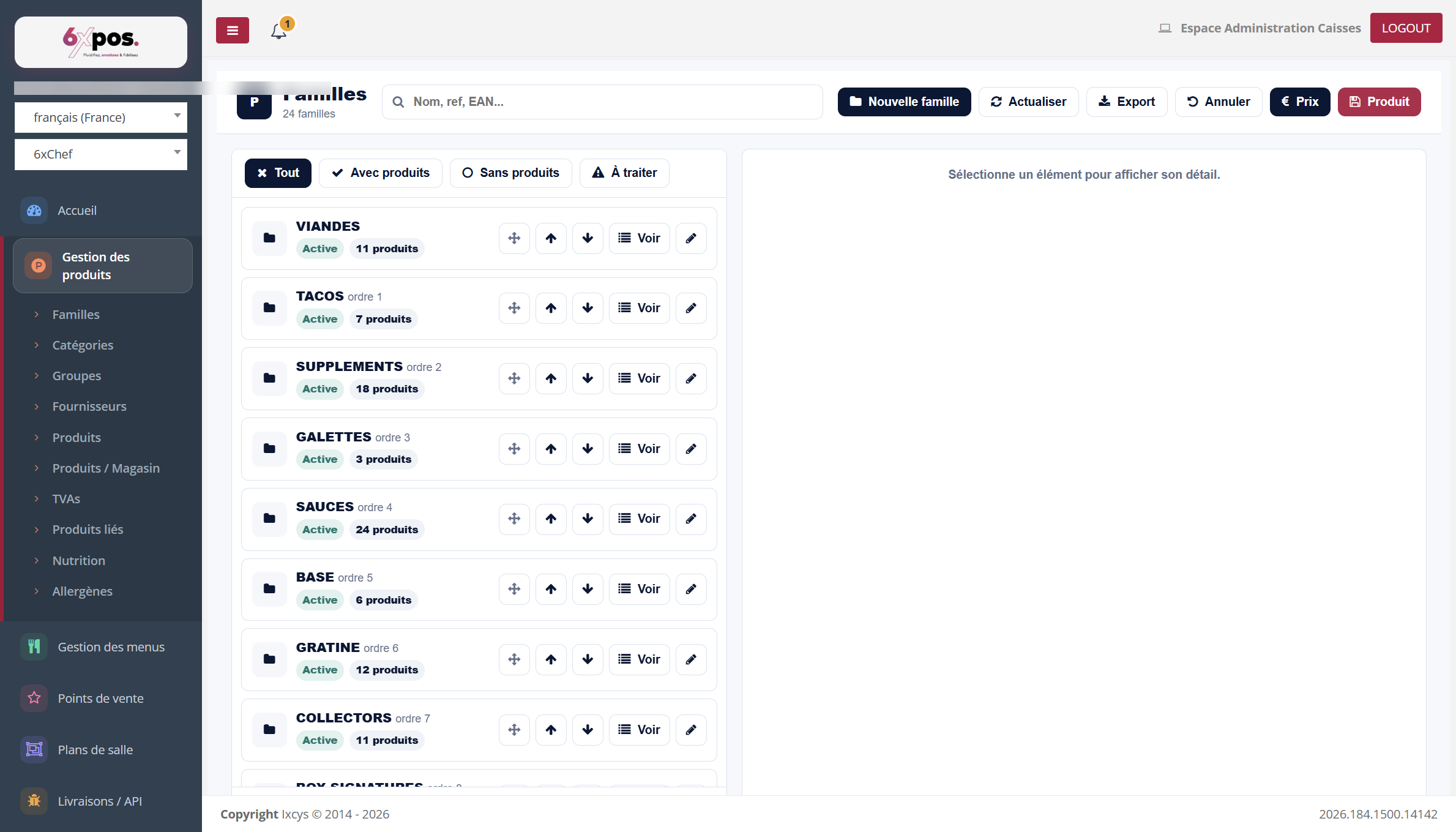Open Groupes submenu item

(x=77, y=376)
